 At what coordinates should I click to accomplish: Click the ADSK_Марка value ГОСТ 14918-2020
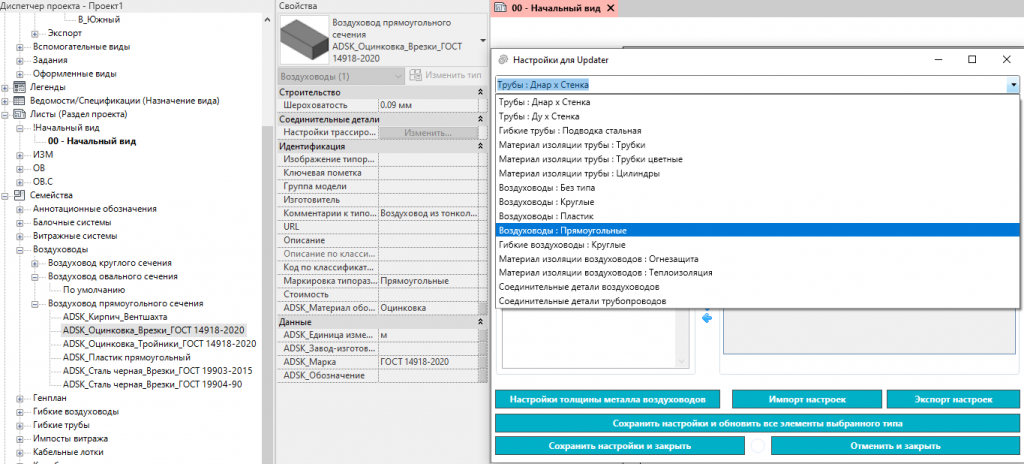point(428,362)
